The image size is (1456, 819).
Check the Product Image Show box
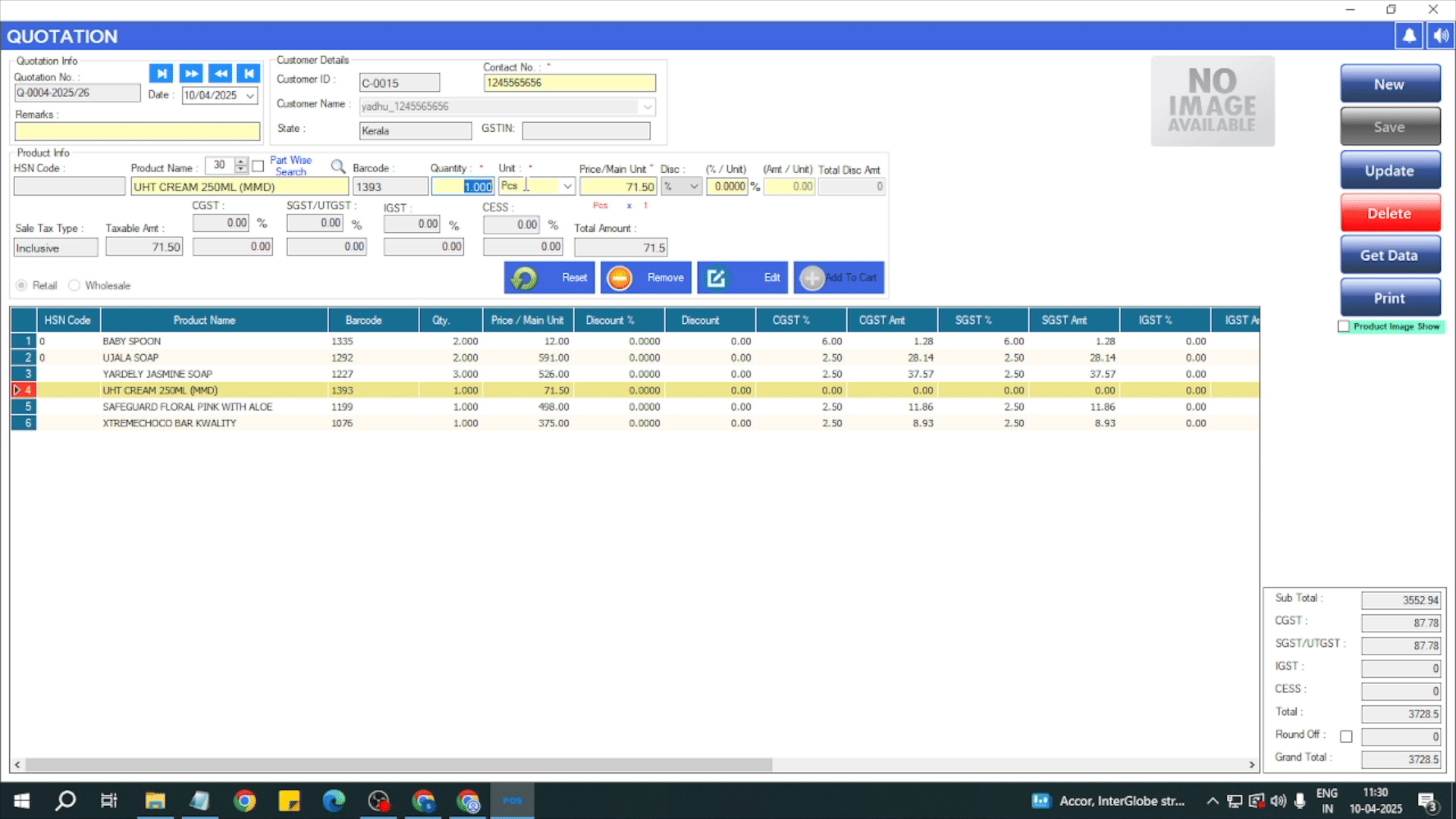[x=1345, y=326]
